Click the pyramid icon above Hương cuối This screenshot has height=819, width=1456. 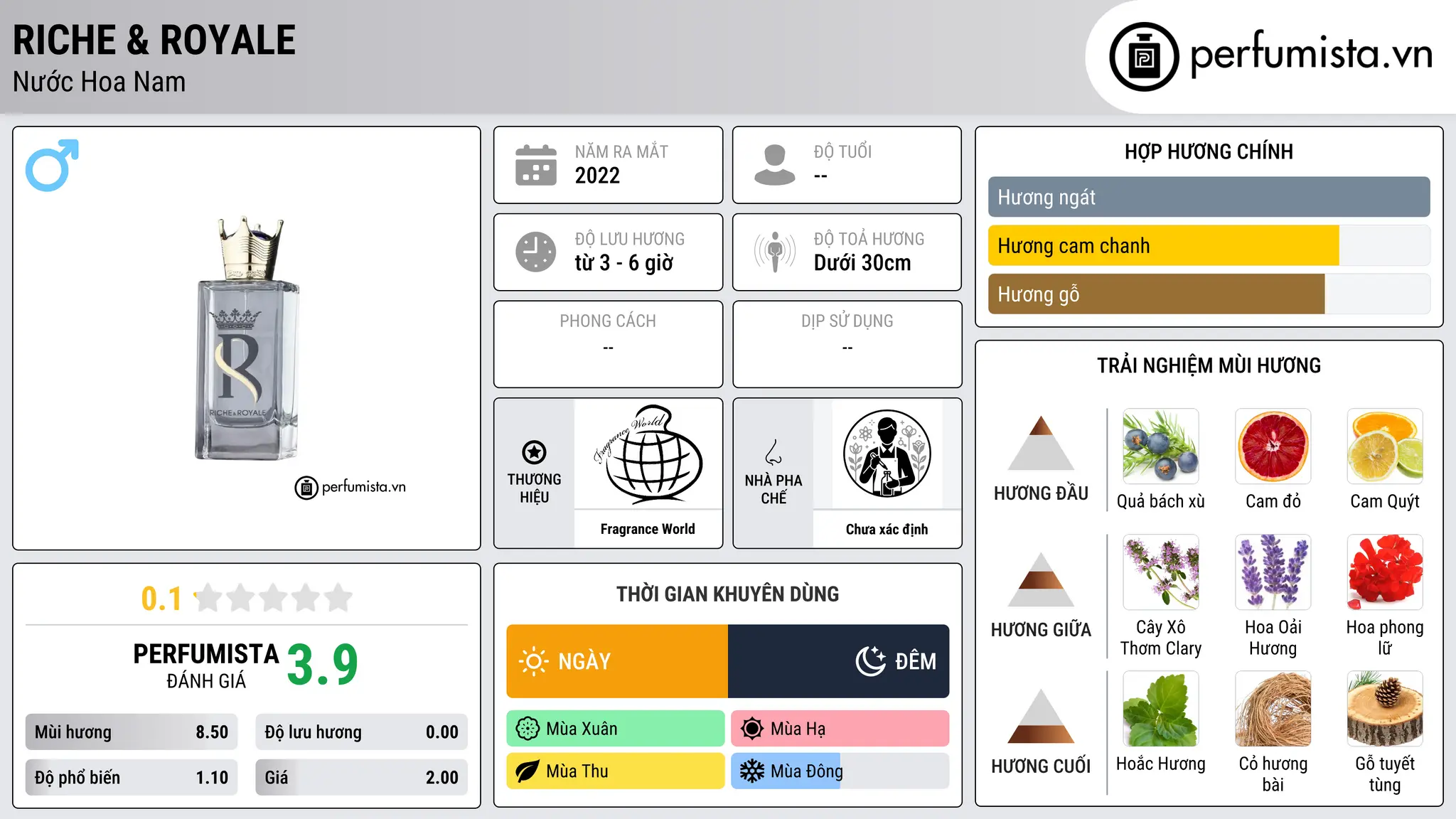(1041, 716)
